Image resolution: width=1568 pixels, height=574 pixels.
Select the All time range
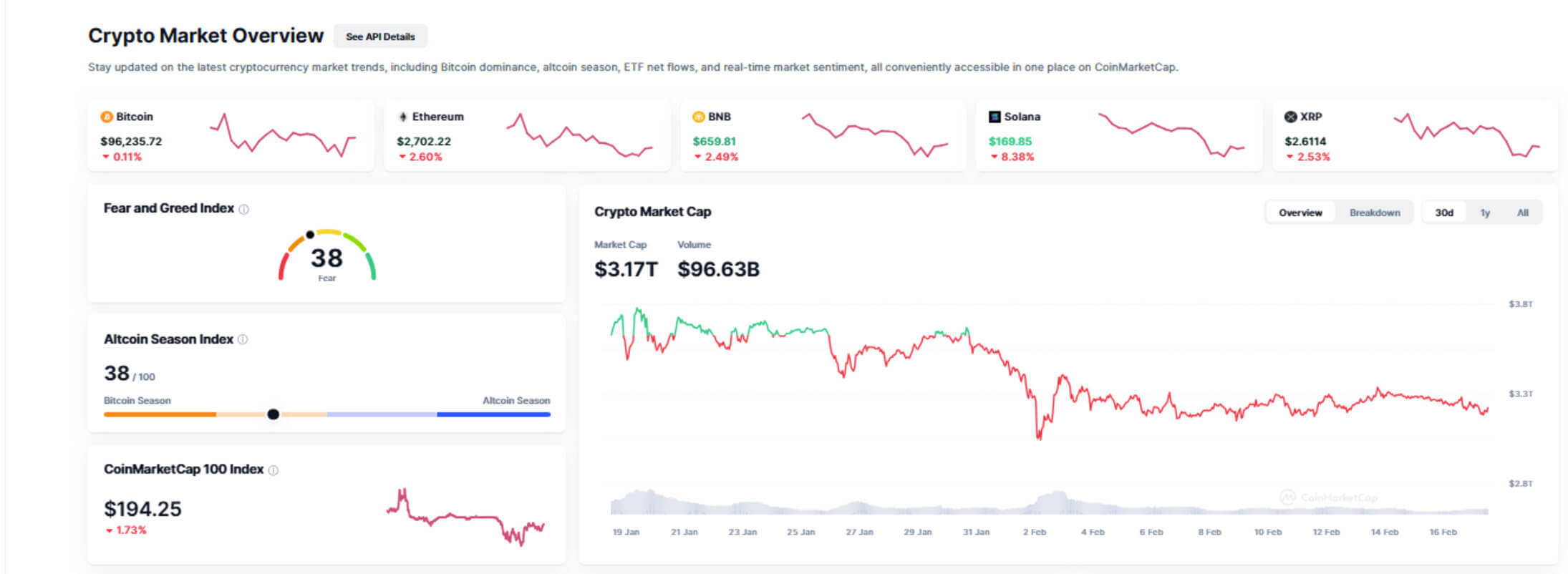point(1523,213)
